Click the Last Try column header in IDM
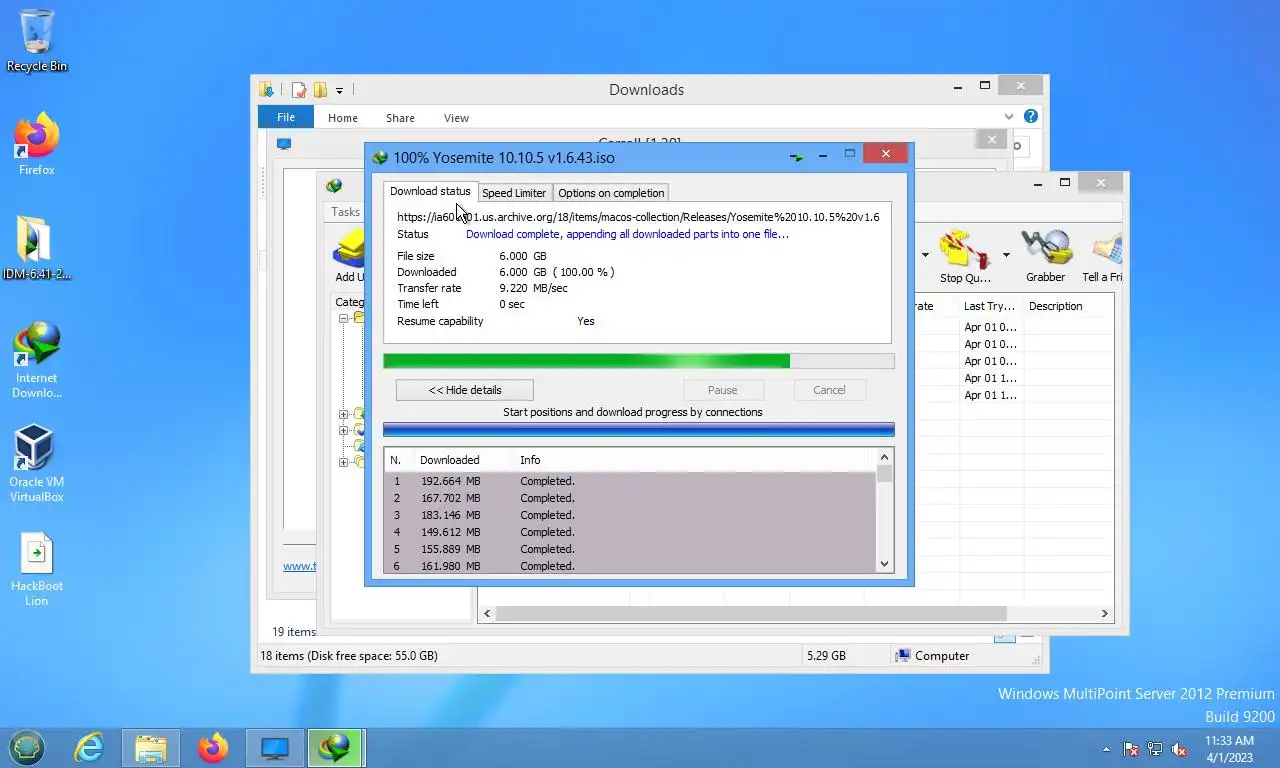The width and height of the screenshot is (1280, 768). (989, 306)
